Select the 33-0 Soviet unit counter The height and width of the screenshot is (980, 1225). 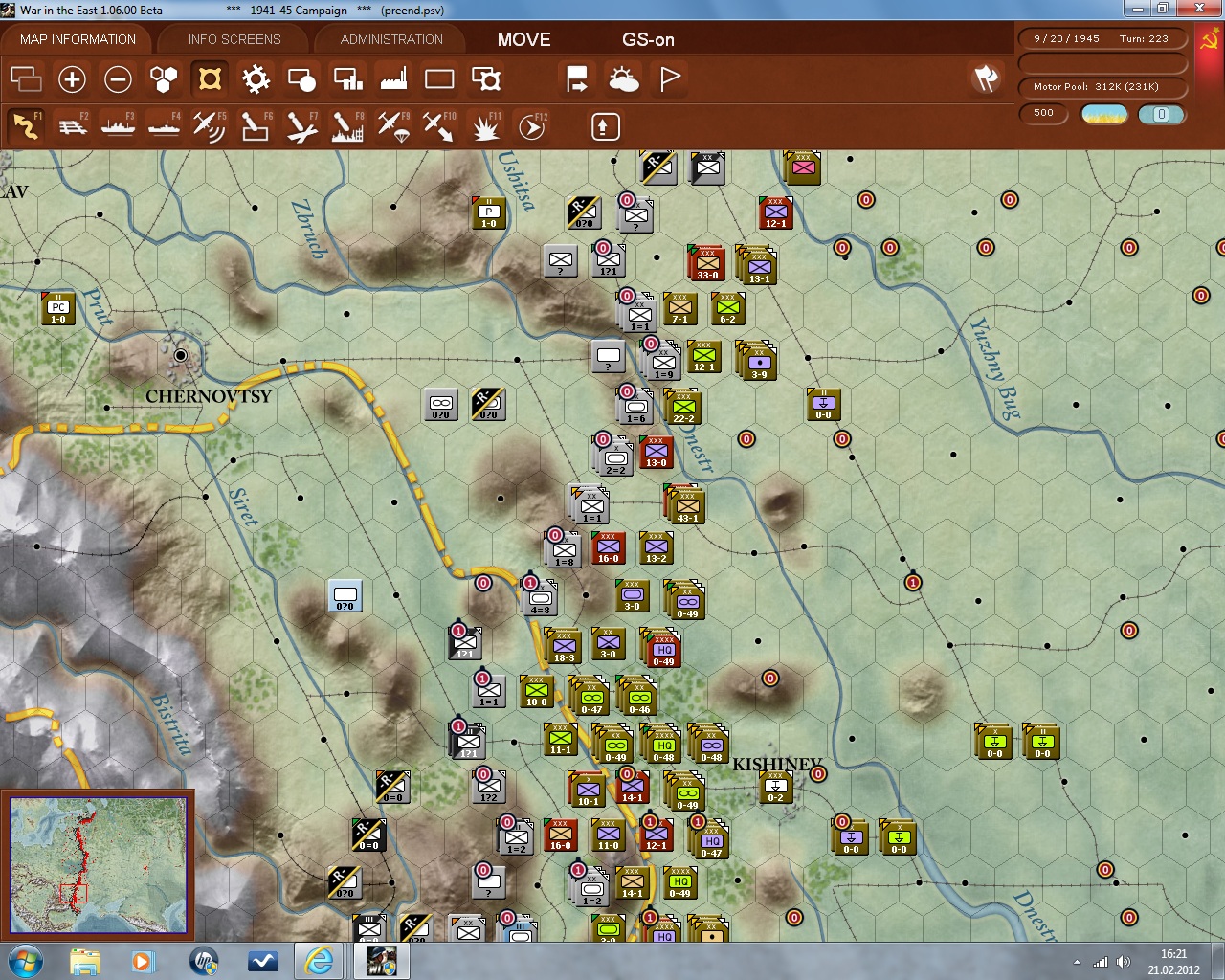707,263
